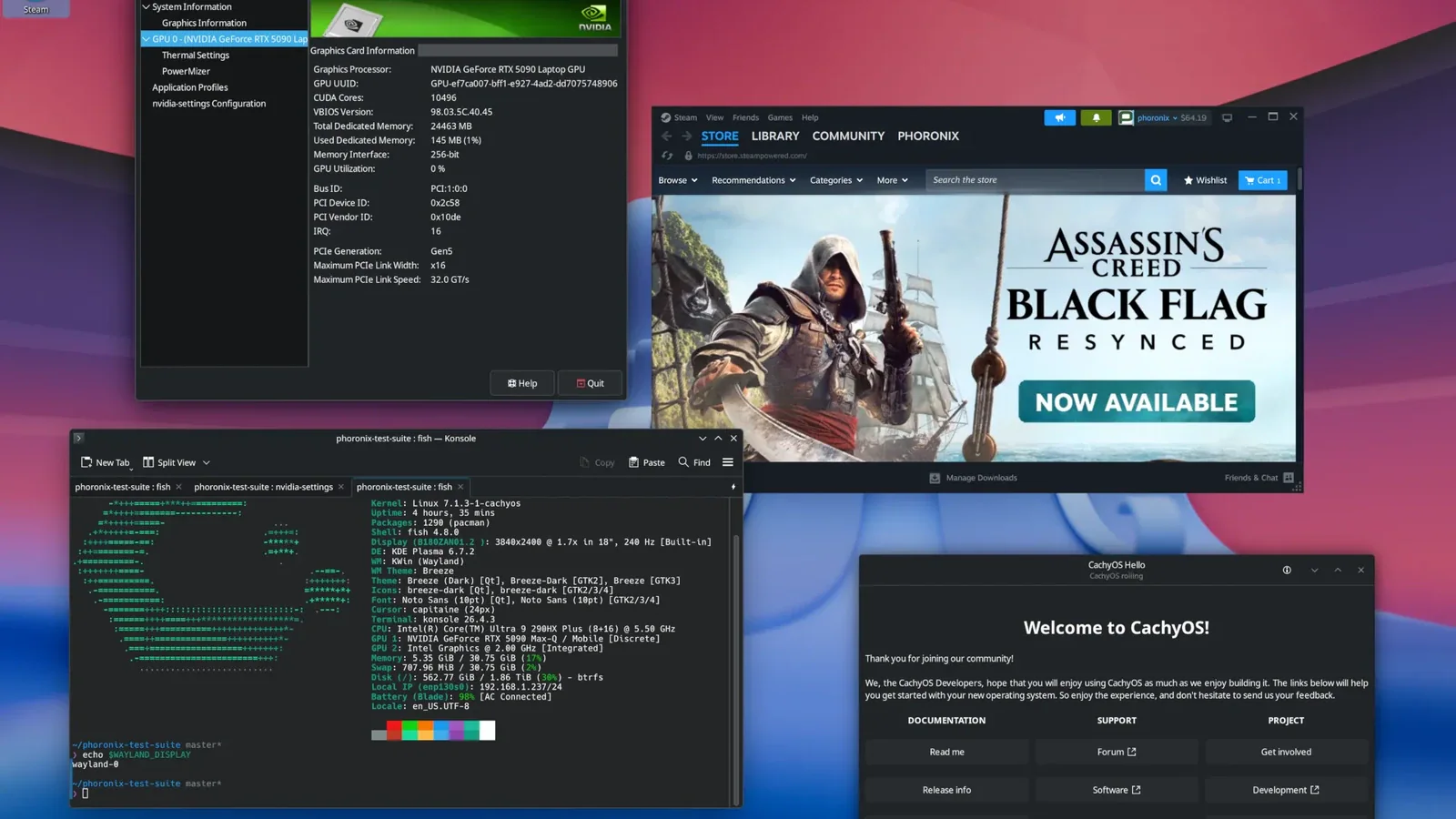Expand the Split View dropdown arrow
This screenshot has width=1456, height=819.
(x=207, y=462)
